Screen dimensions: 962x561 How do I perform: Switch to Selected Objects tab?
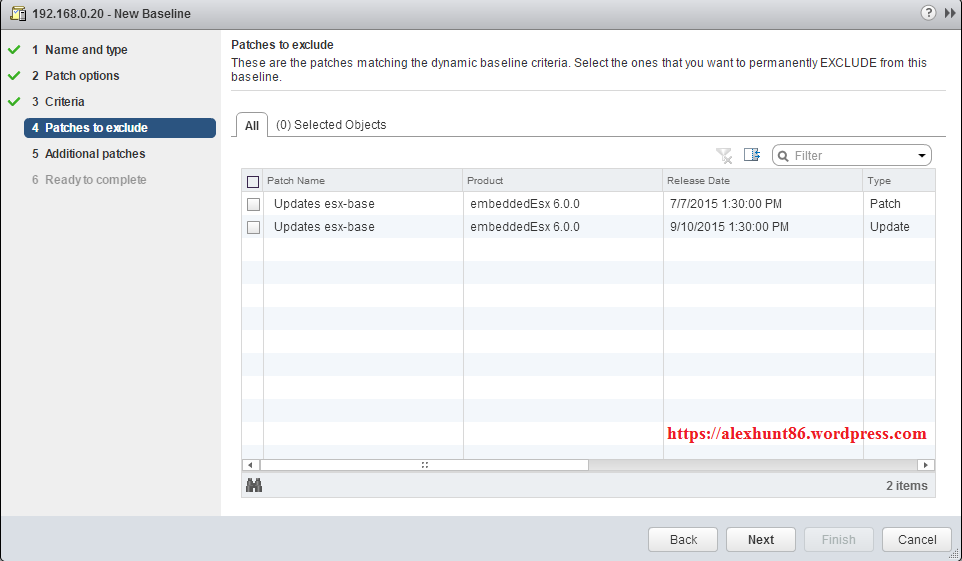tap(331, 125)
